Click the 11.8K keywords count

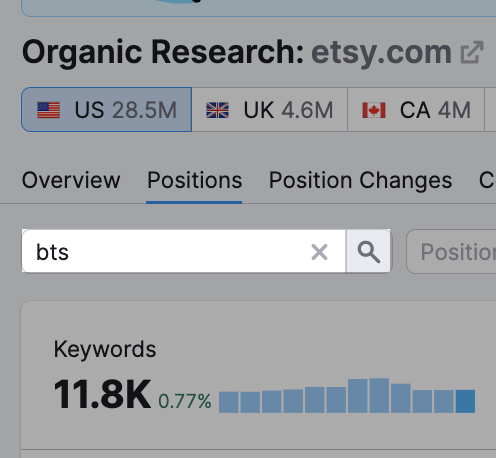102,394
